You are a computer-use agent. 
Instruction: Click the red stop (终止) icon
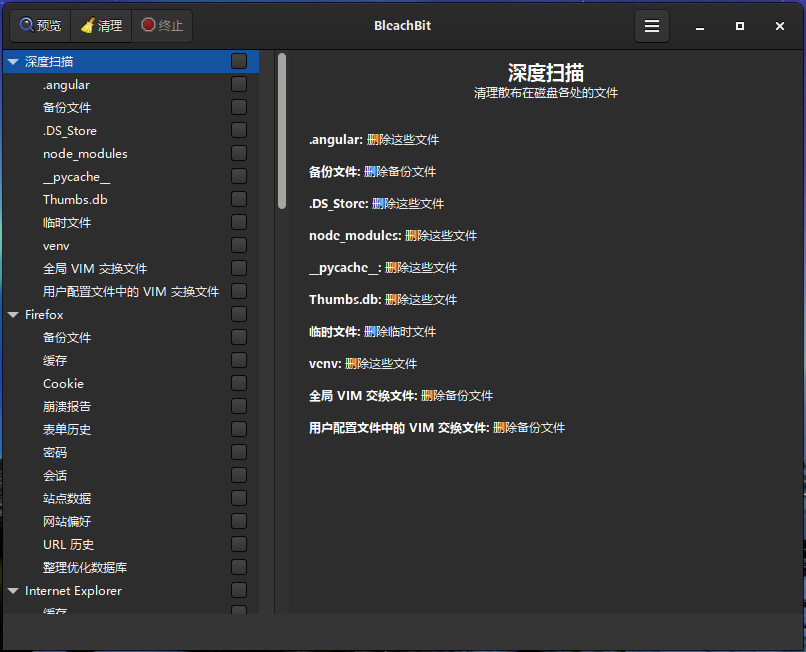click(148, 25)
